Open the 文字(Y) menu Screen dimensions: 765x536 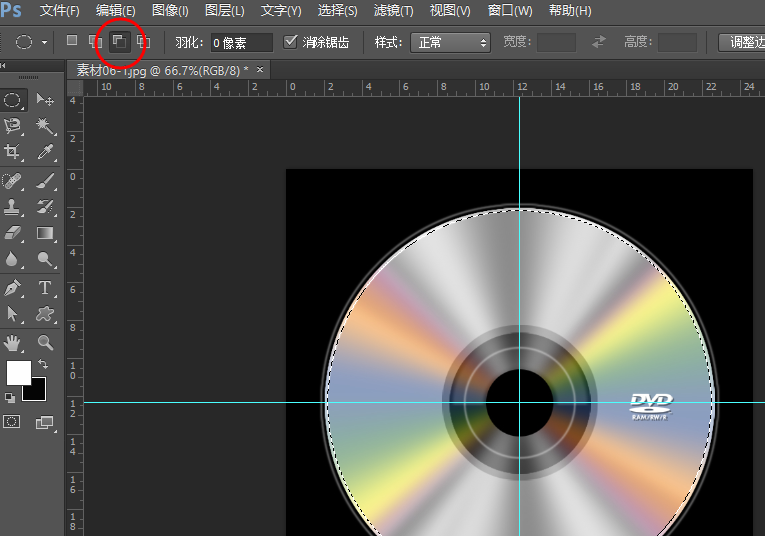click(x=281, y=10)
